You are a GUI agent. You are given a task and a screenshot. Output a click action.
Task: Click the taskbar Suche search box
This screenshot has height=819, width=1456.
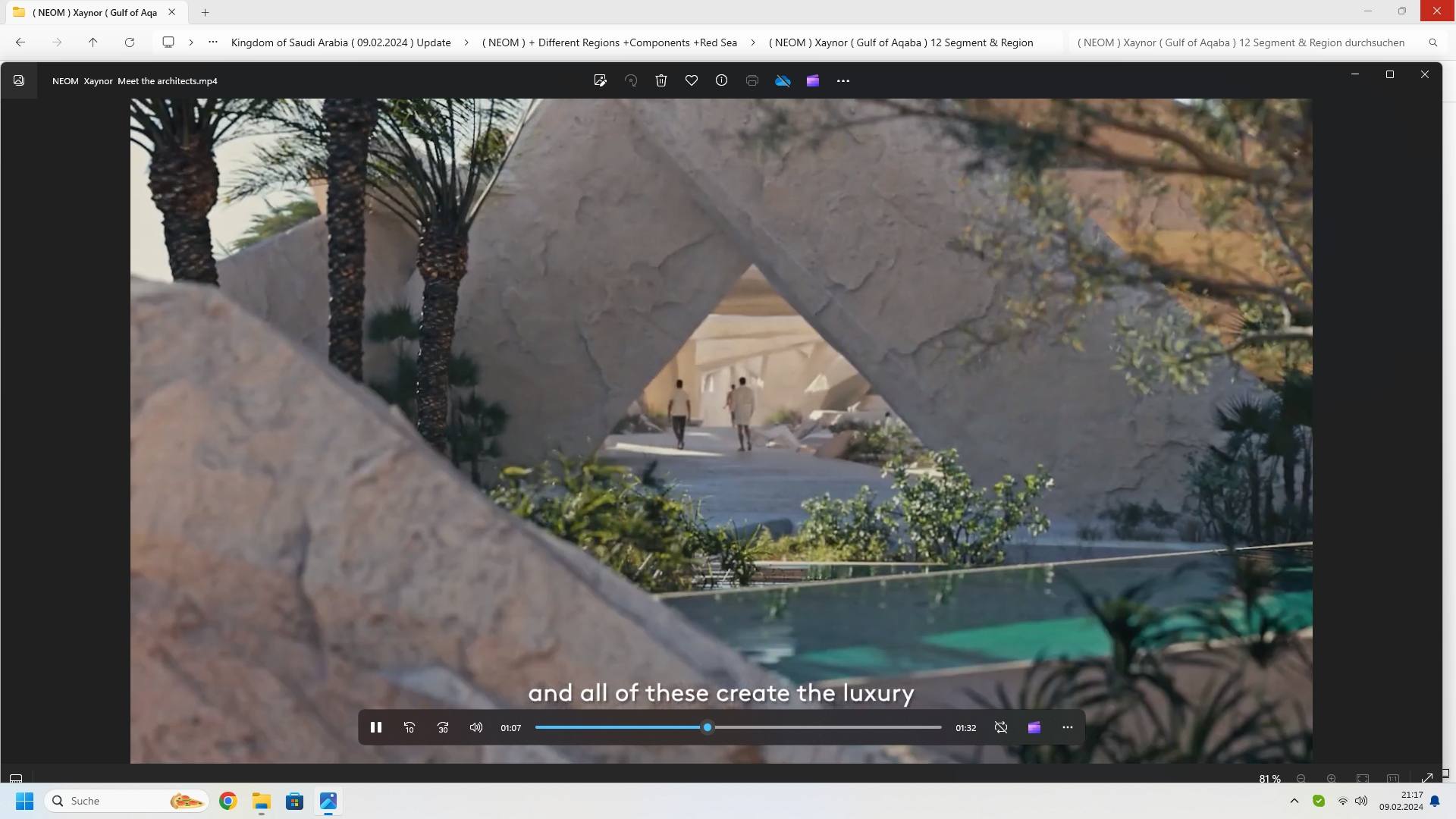coord(127,801)
